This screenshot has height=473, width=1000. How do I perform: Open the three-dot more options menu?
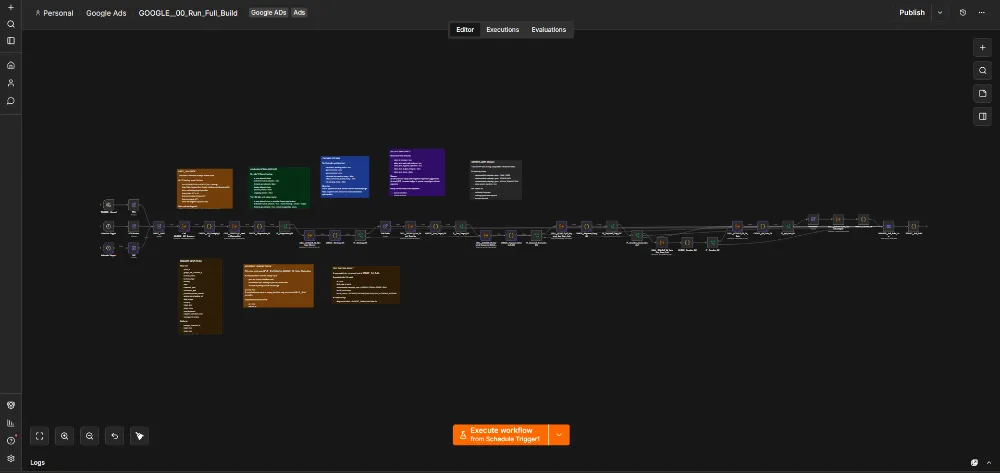pyautogui.click(x=982, y=13)
